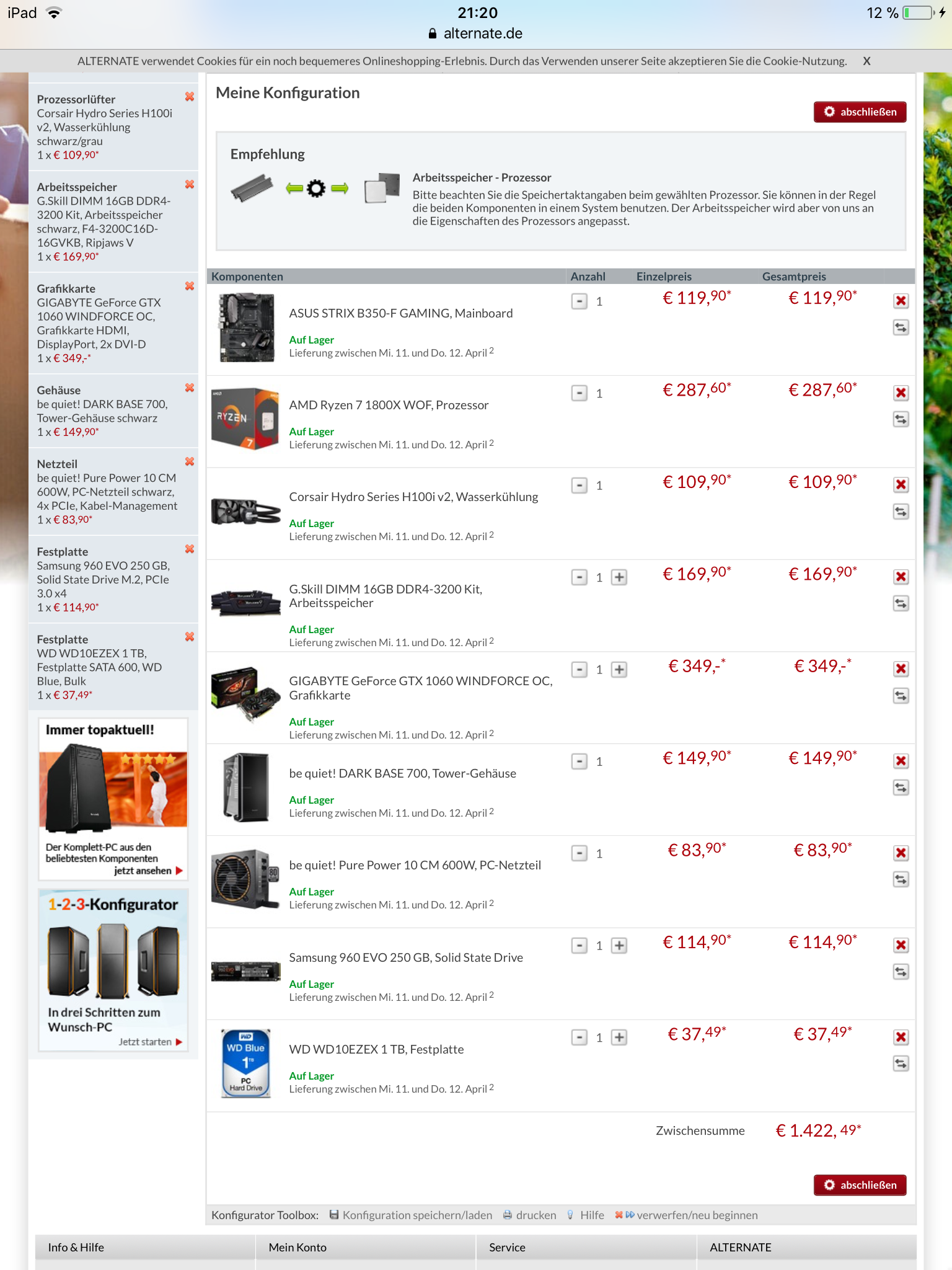Exchange the WD WD10EZEX hard drive
This screenshot has width=952, height=1270.
pyautogui.click(x=901, y=1064)
